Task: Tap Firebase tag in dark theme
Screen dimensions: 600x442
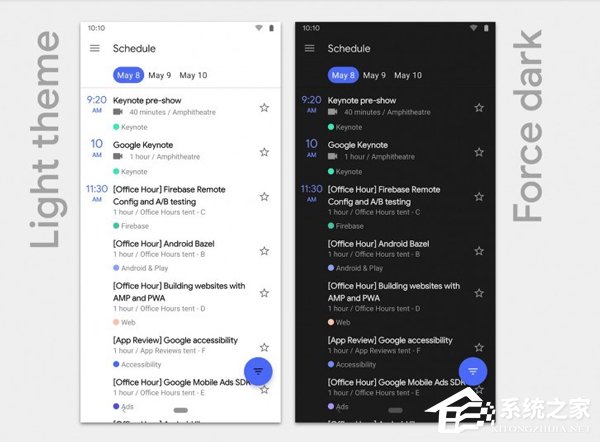Action: click(x=346, y=226)
